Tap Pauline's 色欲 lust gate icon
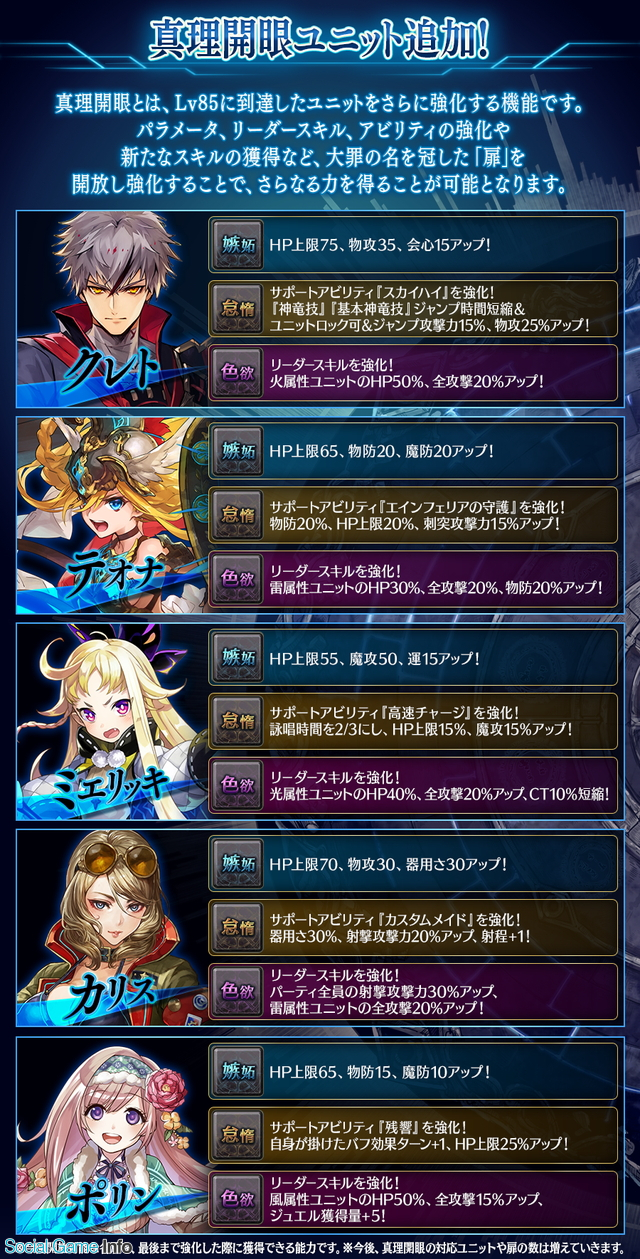 (x=239, y=1197)
